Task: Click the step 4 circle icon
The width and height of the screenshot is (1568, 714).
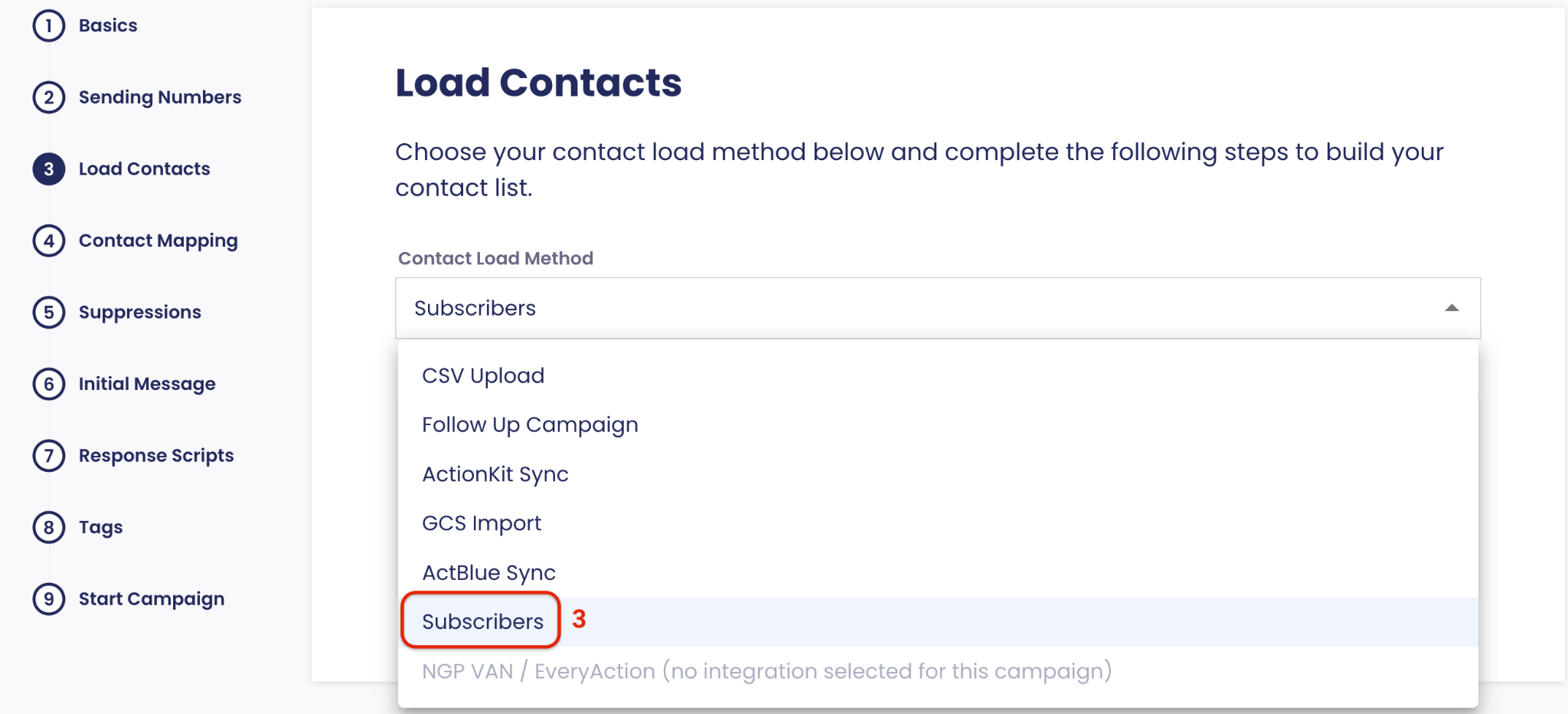Action: pos(49,241)
